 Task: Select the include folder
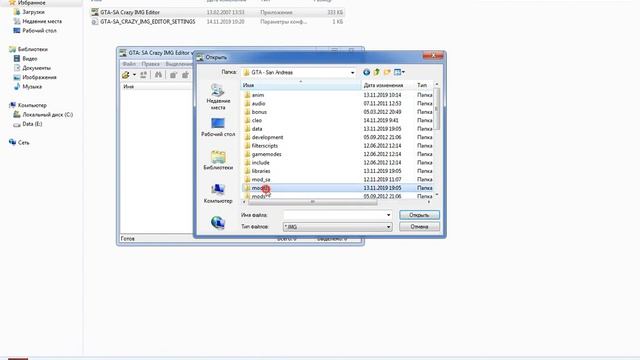point(260,162)
